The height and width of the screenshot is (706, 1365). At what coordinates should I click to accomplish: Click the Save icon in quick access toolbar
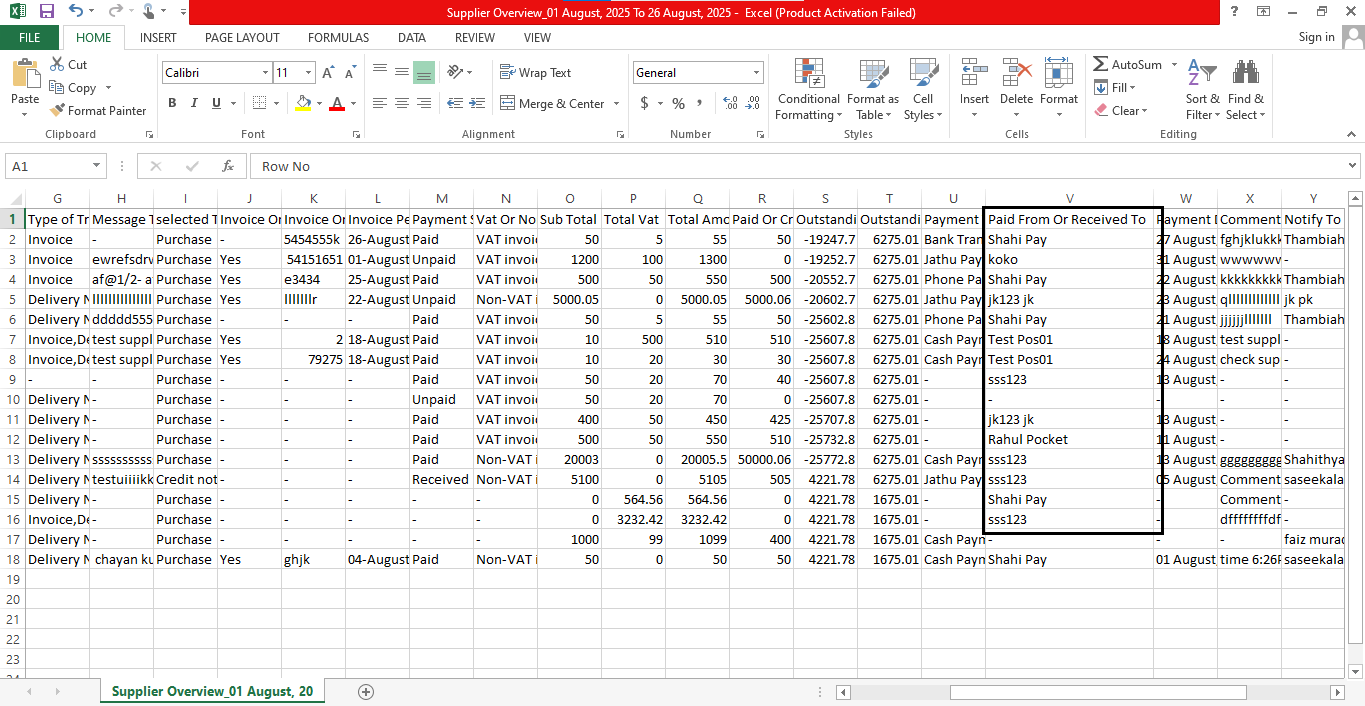[x=46, y=12]
